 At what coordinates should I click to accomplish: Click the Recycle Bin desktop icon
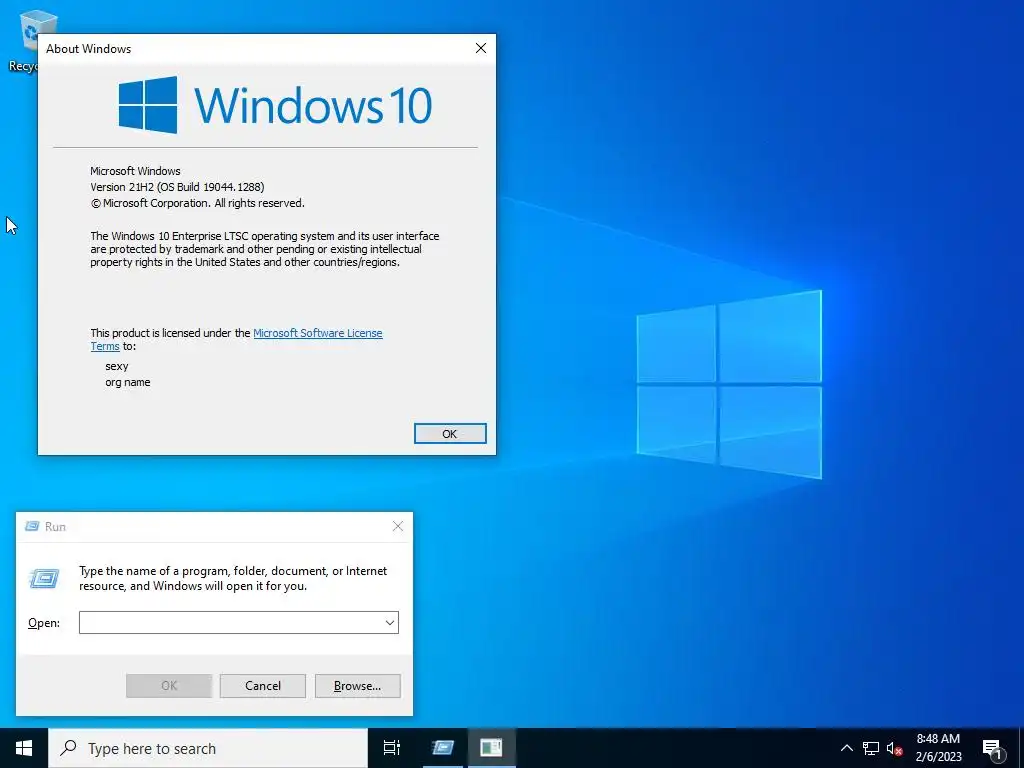pos(29,39)
